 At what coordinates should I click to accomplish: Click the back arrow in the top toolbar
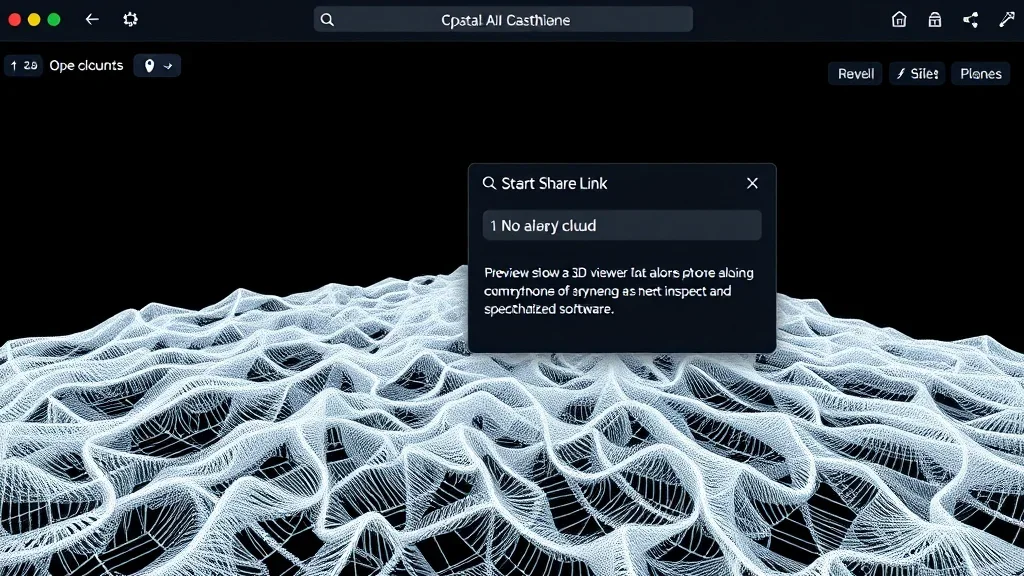coord(91,18)
